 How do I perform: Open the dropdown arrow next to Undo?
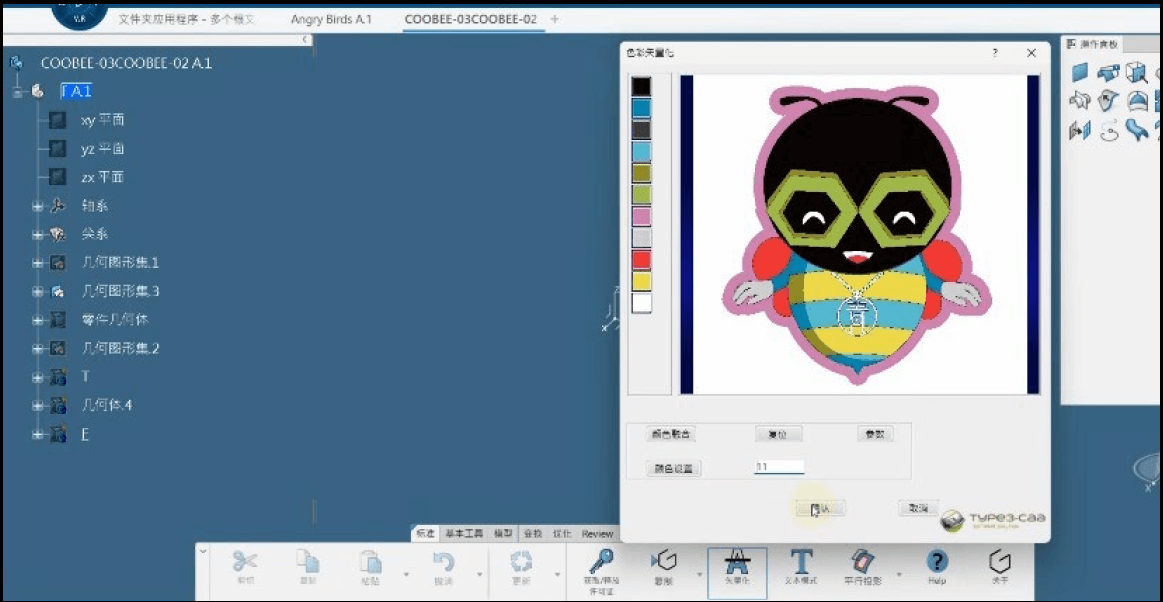pyautogui.click(x=480, y=575)
